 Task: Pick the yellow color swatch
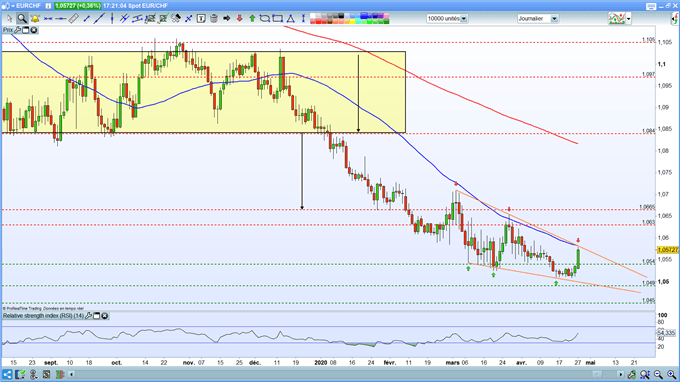[353, 22]
